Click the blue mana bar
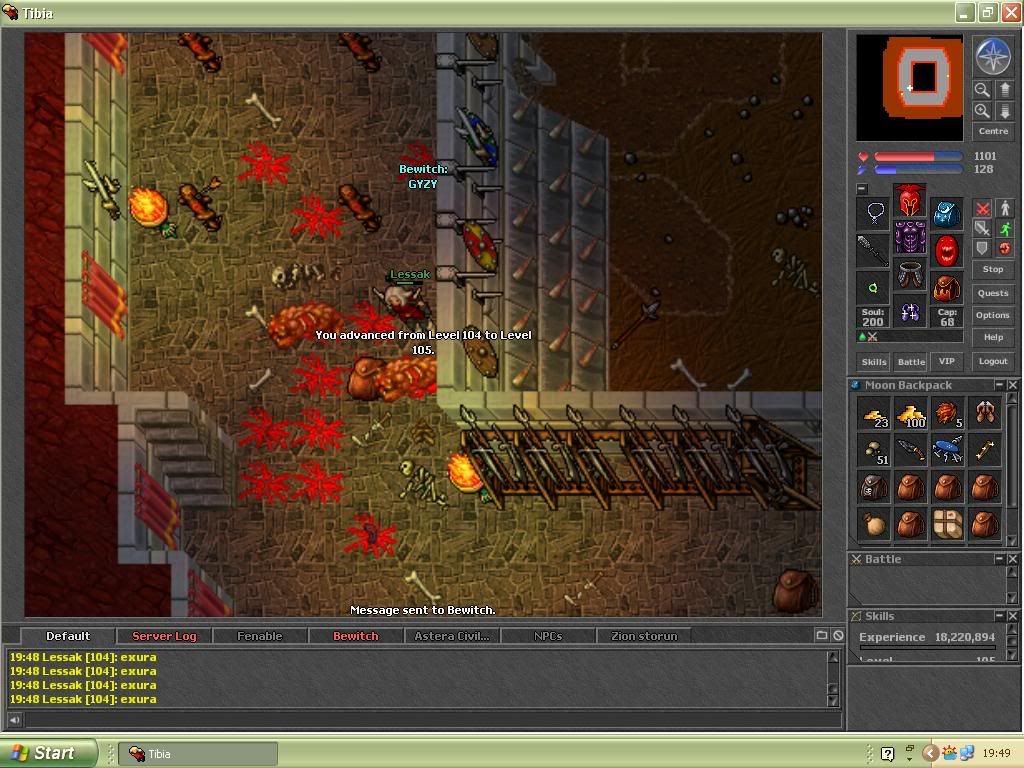The width and height of the screenshot is (1024, 768). click(x=918, y=170)
